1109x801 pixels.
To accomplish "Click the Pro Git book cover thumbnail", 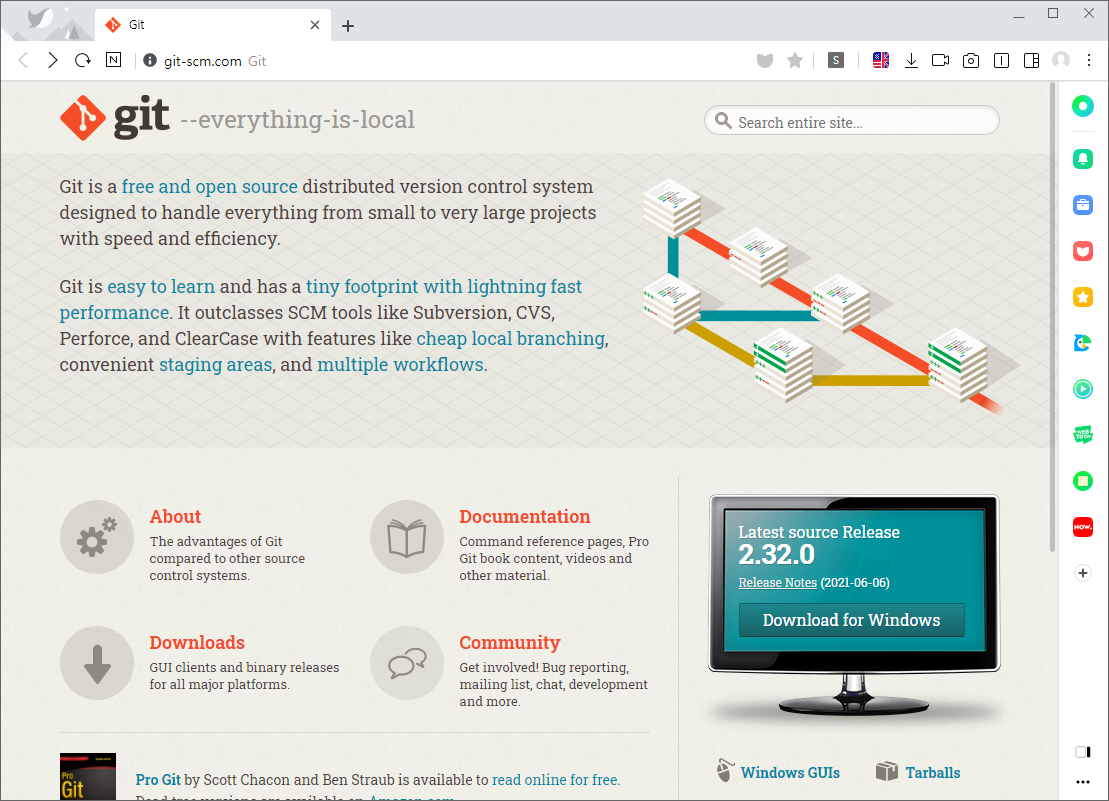I will pos(88,777).
